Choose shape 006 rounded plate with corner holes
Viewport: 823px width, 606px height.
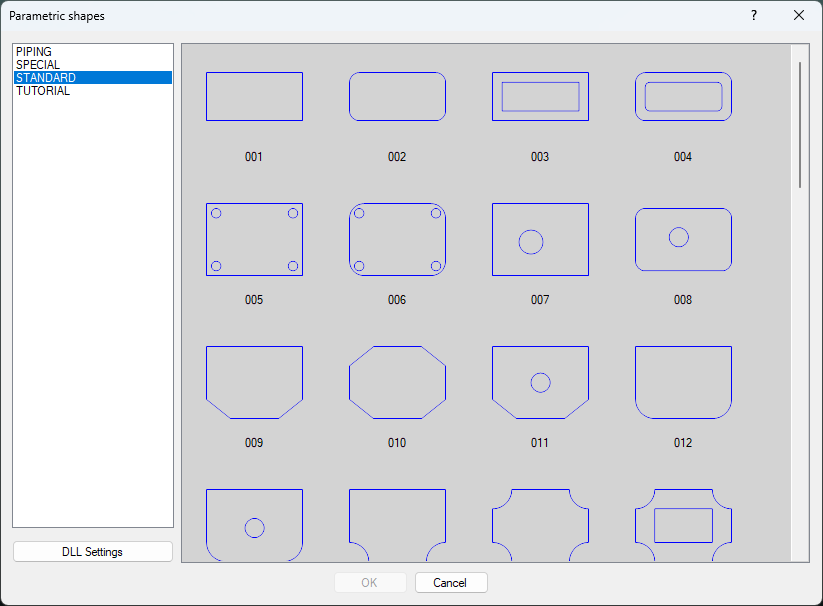click(x=397, y=239)
